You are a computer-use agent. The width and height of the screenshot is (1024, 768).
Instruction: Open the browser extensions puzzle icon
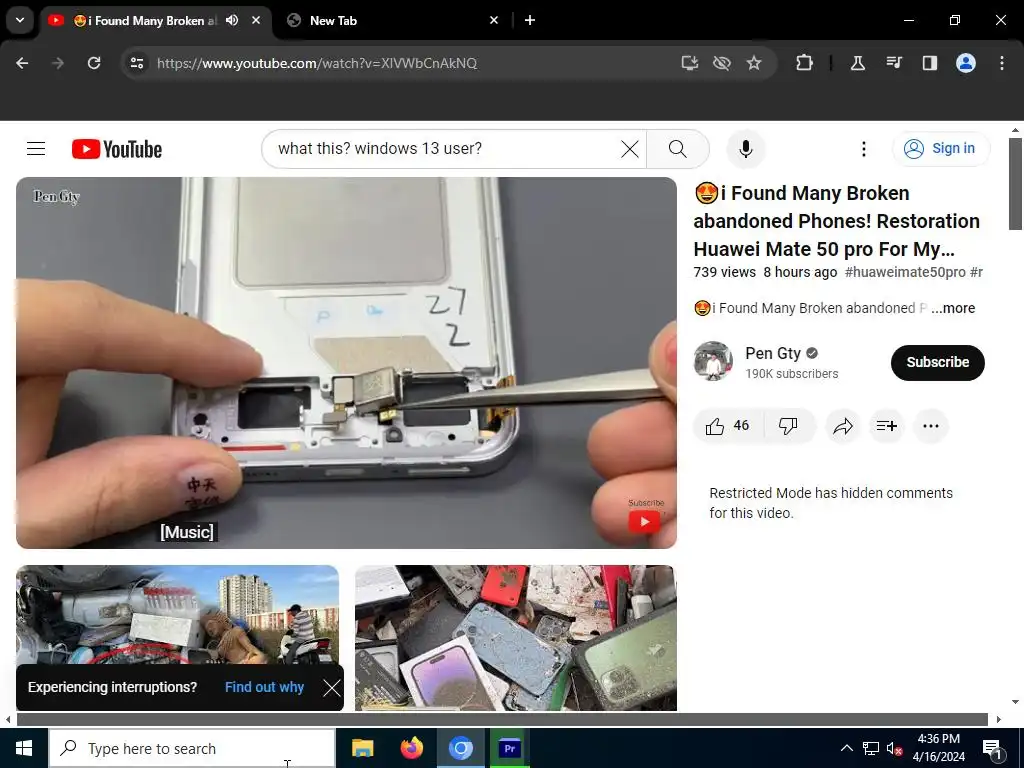coord(805,63)
